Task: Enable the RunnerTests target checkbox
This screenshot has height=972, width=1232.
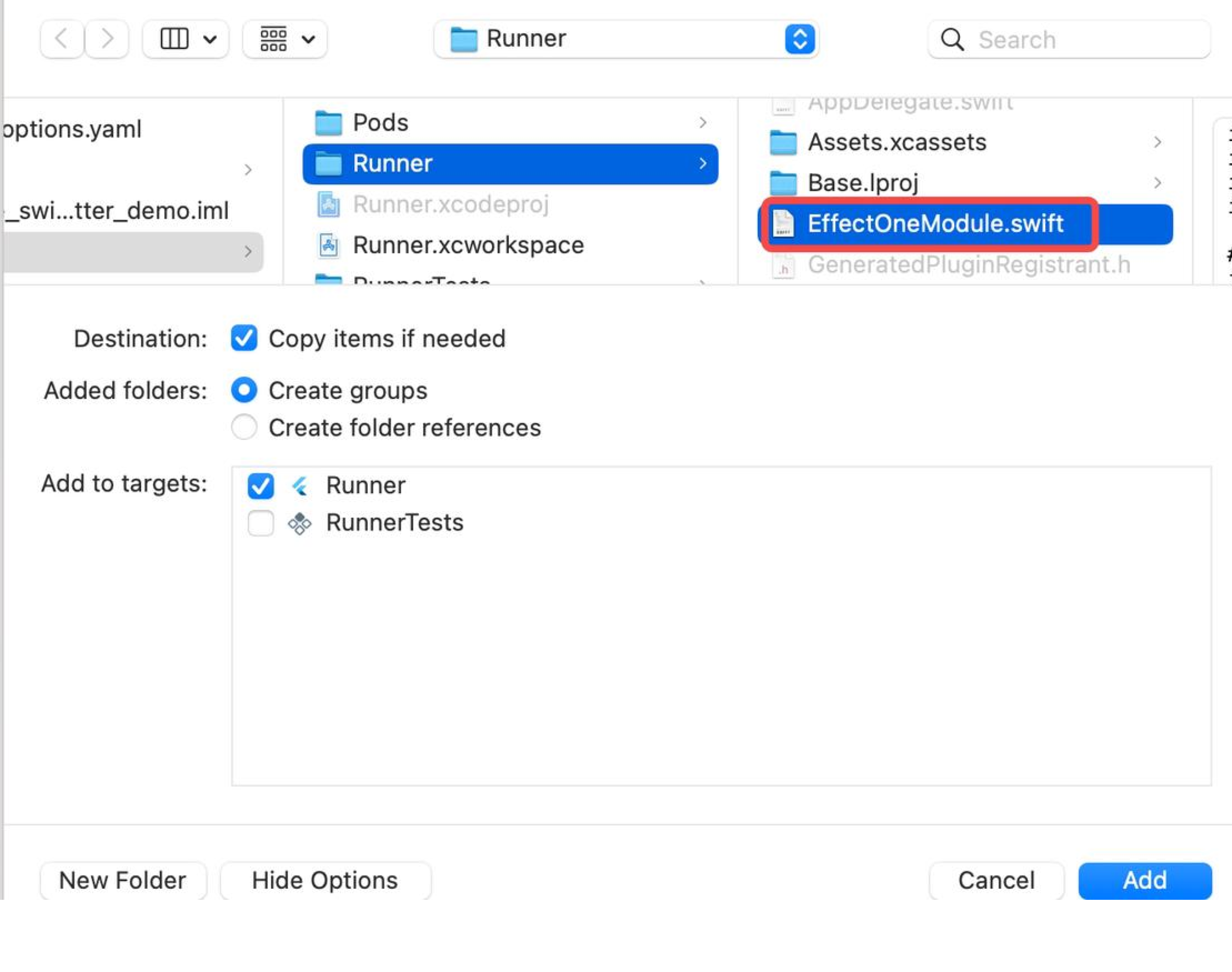Action: pos(261,523)
